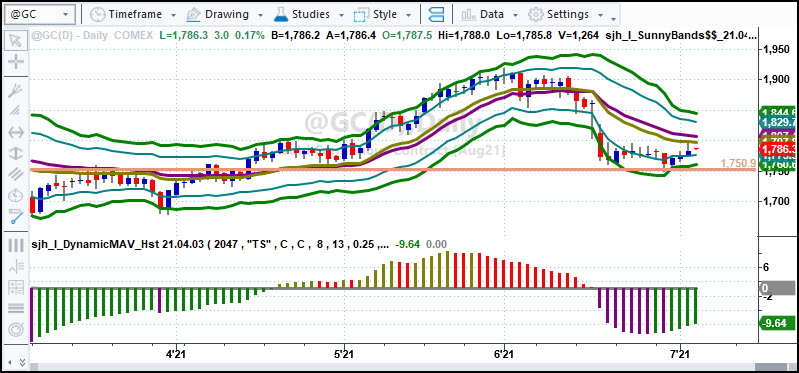This screenshot has height=373, width=799.
Task: Choose the trendline drawing tool in sidebar
Action: click(16, 111)
